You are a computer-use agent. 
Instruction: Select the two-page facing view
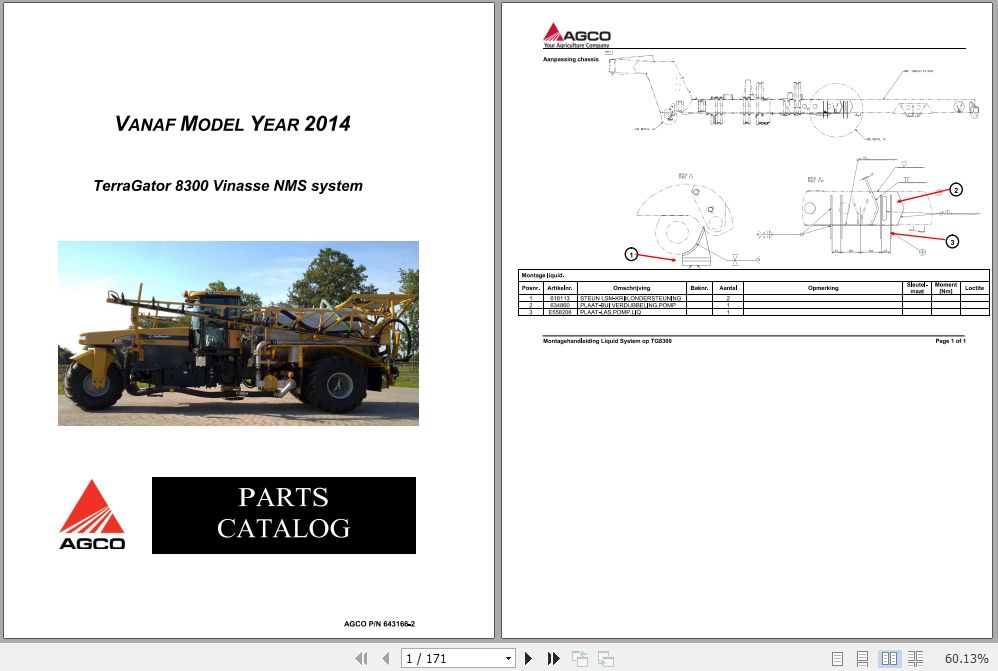(889, 658)
